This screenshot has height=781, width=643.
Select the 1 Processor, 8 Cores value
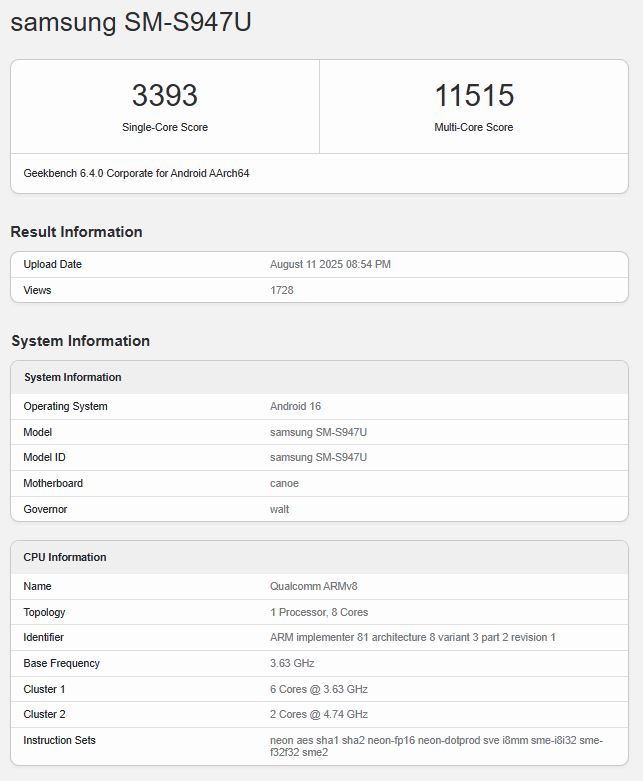pos(319,612)
